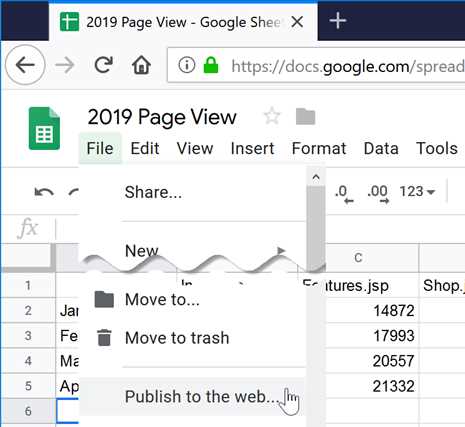Open the View menu
Viewport: 465px width, 427px height.
pos(195,148)
